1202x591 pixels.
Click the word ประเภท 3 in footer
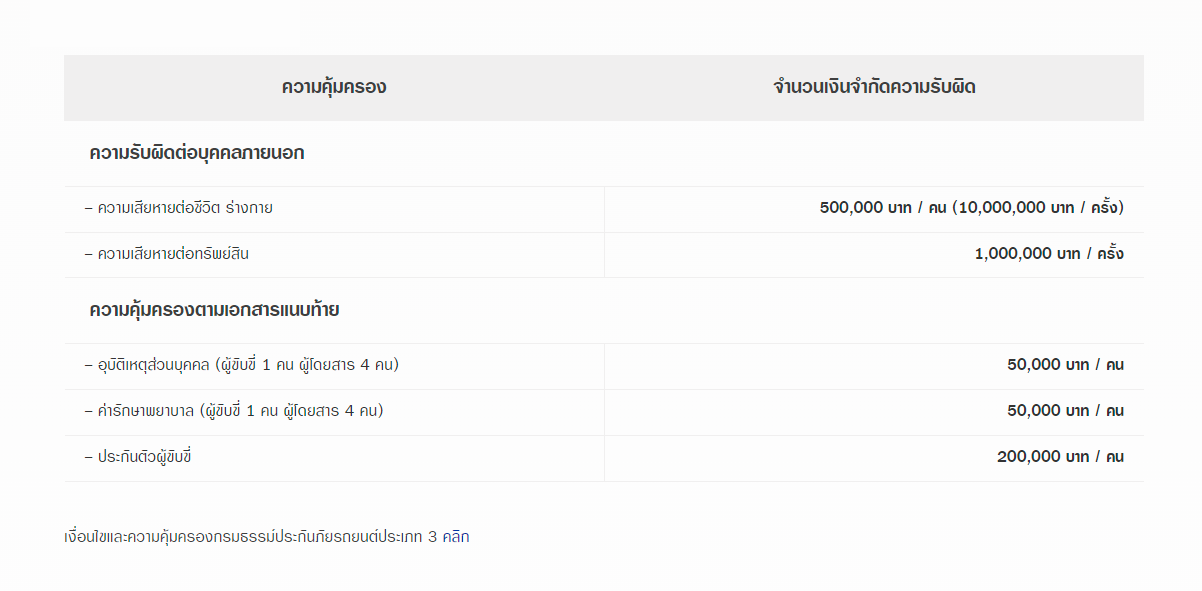[410, 537]
